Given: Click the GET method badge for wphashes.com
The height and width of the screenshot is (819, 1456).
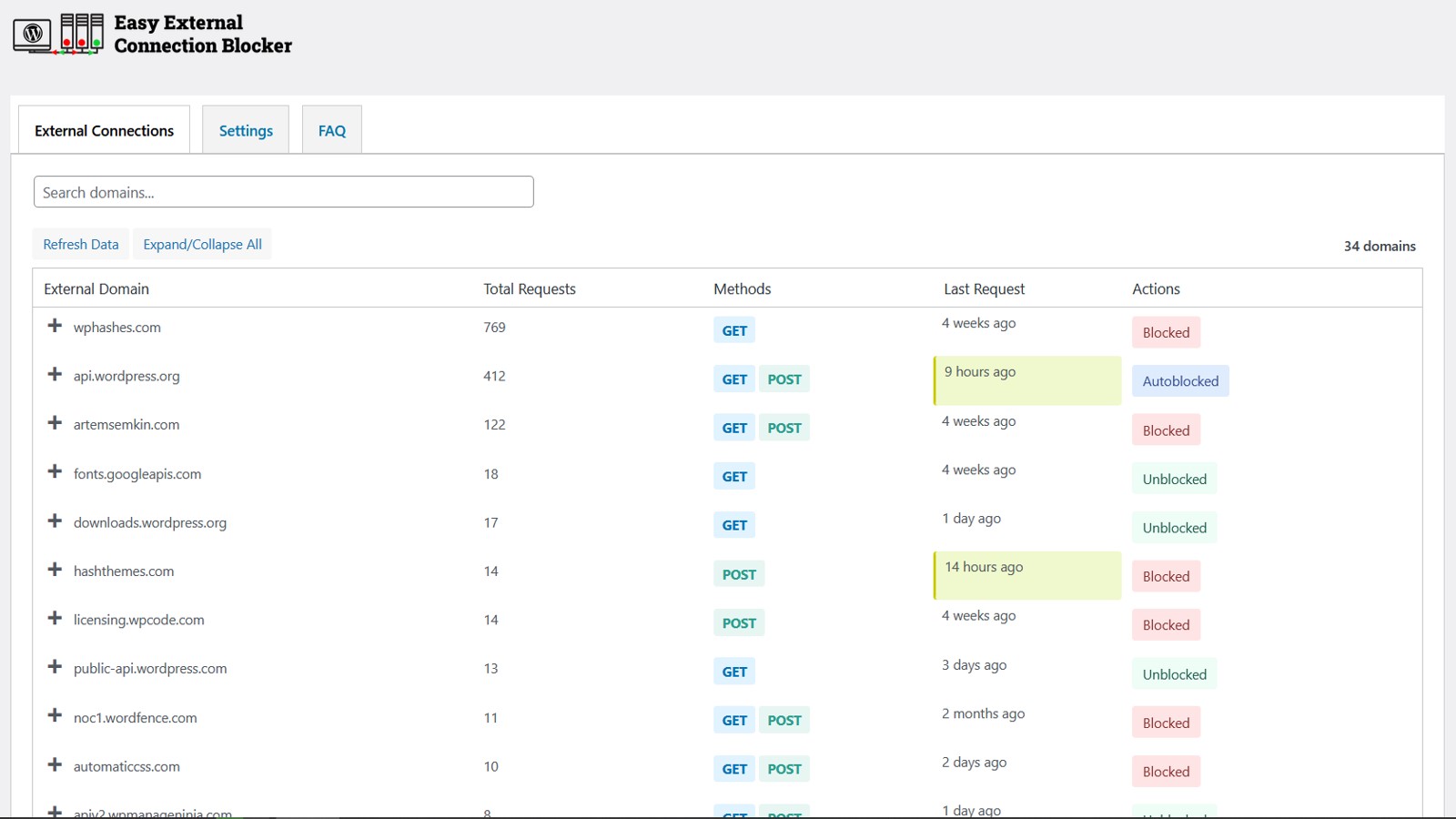Looking at the screenshot, I should pyautogui.click(x=734, y=331).
